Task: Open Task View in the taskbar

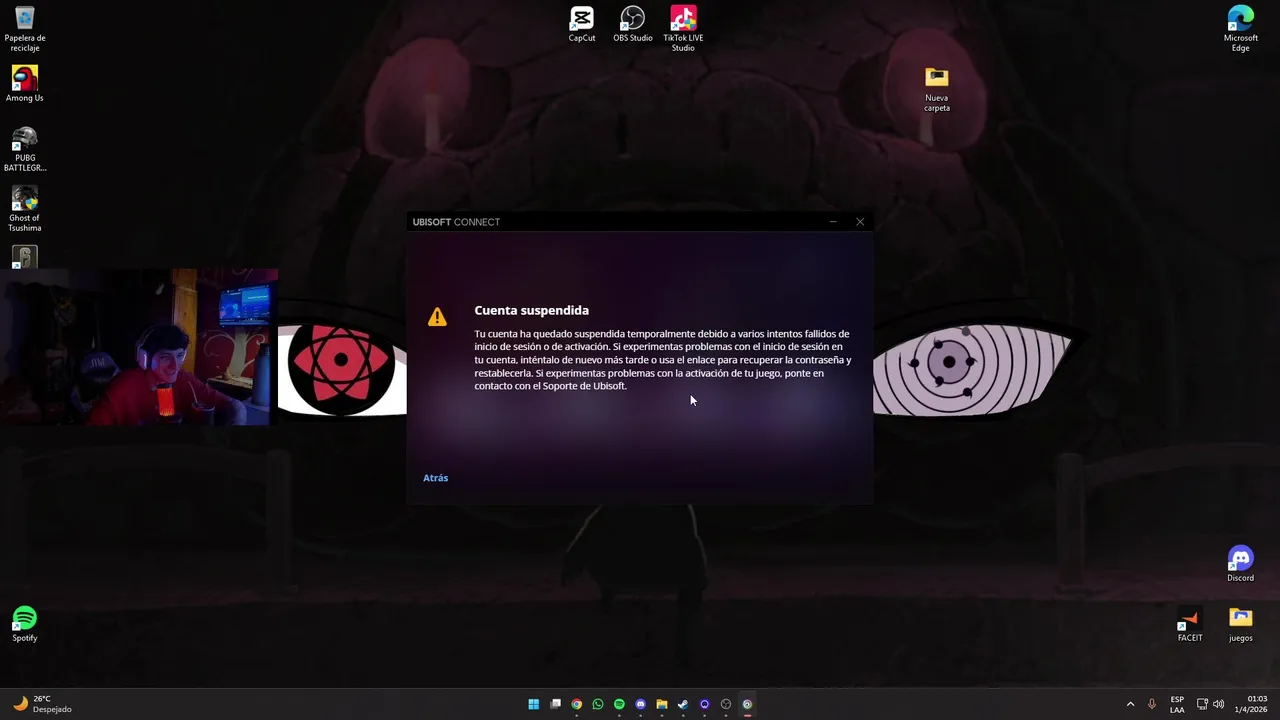Action: coord(556,704)
